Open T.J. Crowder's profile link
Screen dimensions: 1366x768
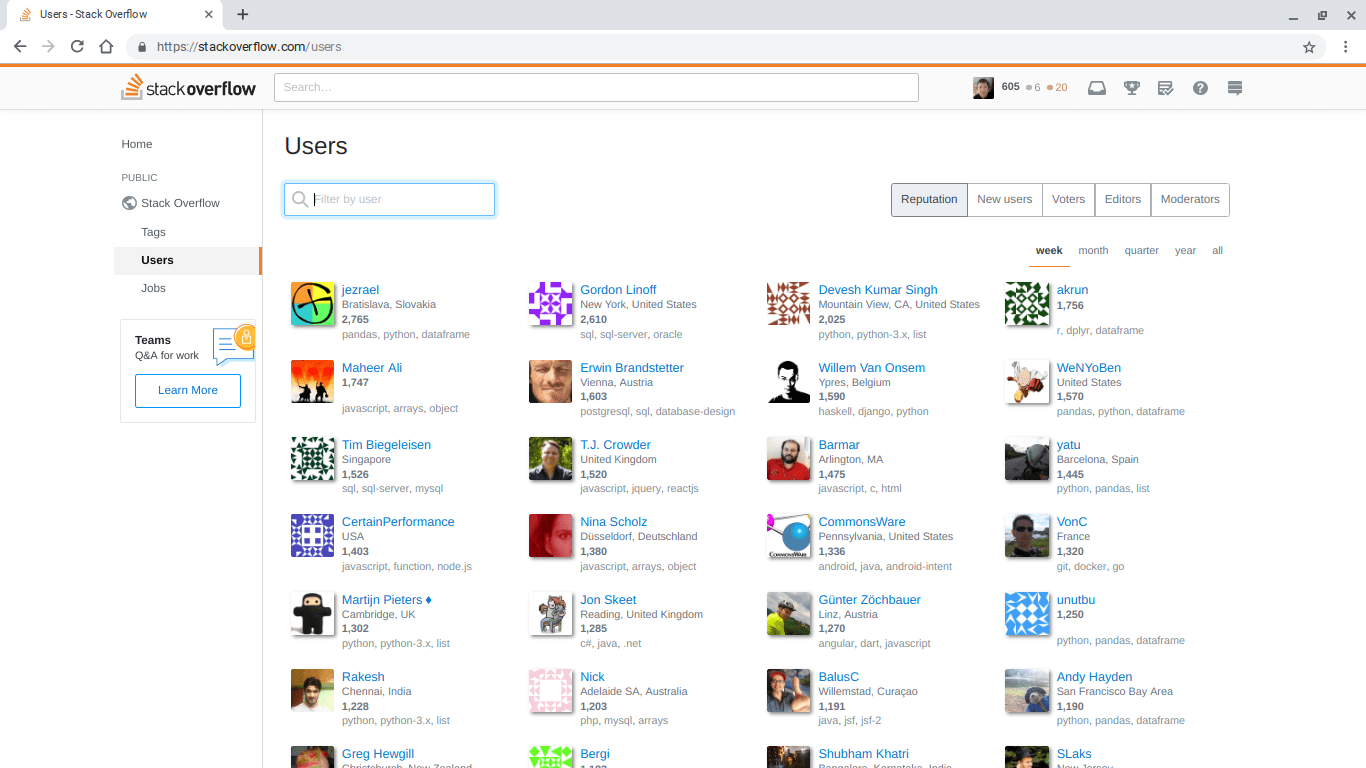[x=615, y=445]
